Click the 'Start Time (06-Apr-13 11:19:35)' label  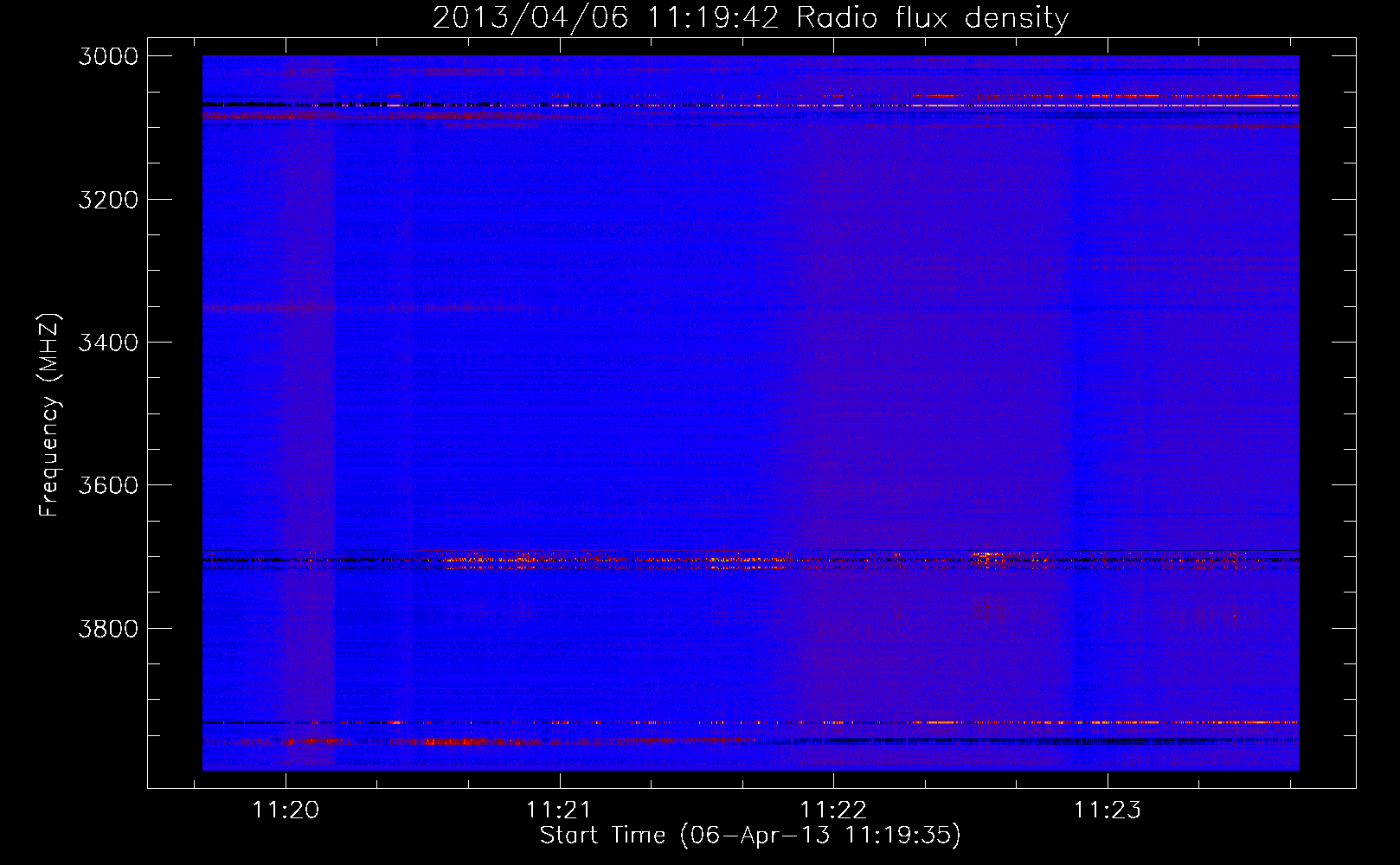[750, 836]
